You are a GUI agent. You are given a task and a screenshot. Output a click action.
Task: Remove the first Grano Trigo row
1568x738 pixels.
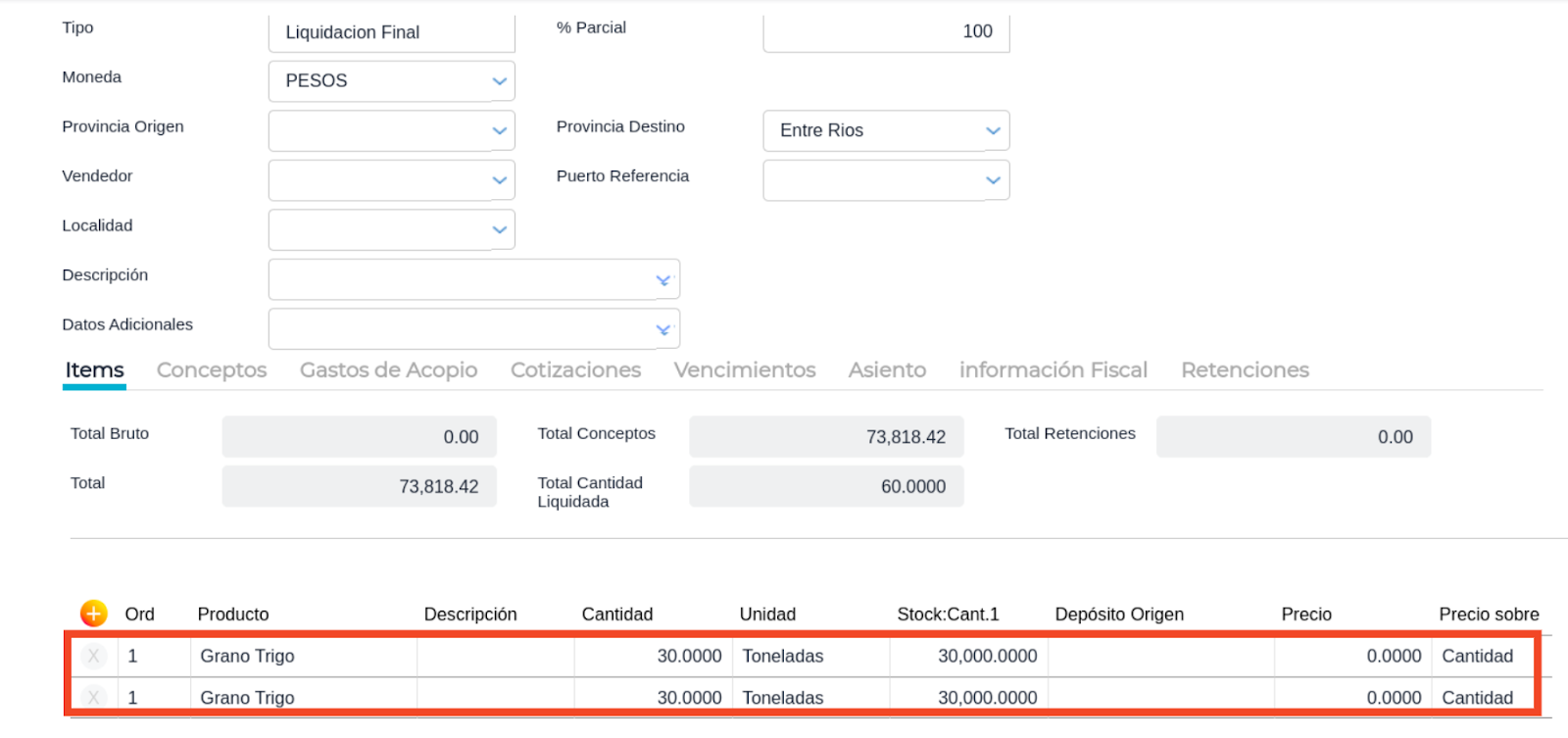pos(93,656)
